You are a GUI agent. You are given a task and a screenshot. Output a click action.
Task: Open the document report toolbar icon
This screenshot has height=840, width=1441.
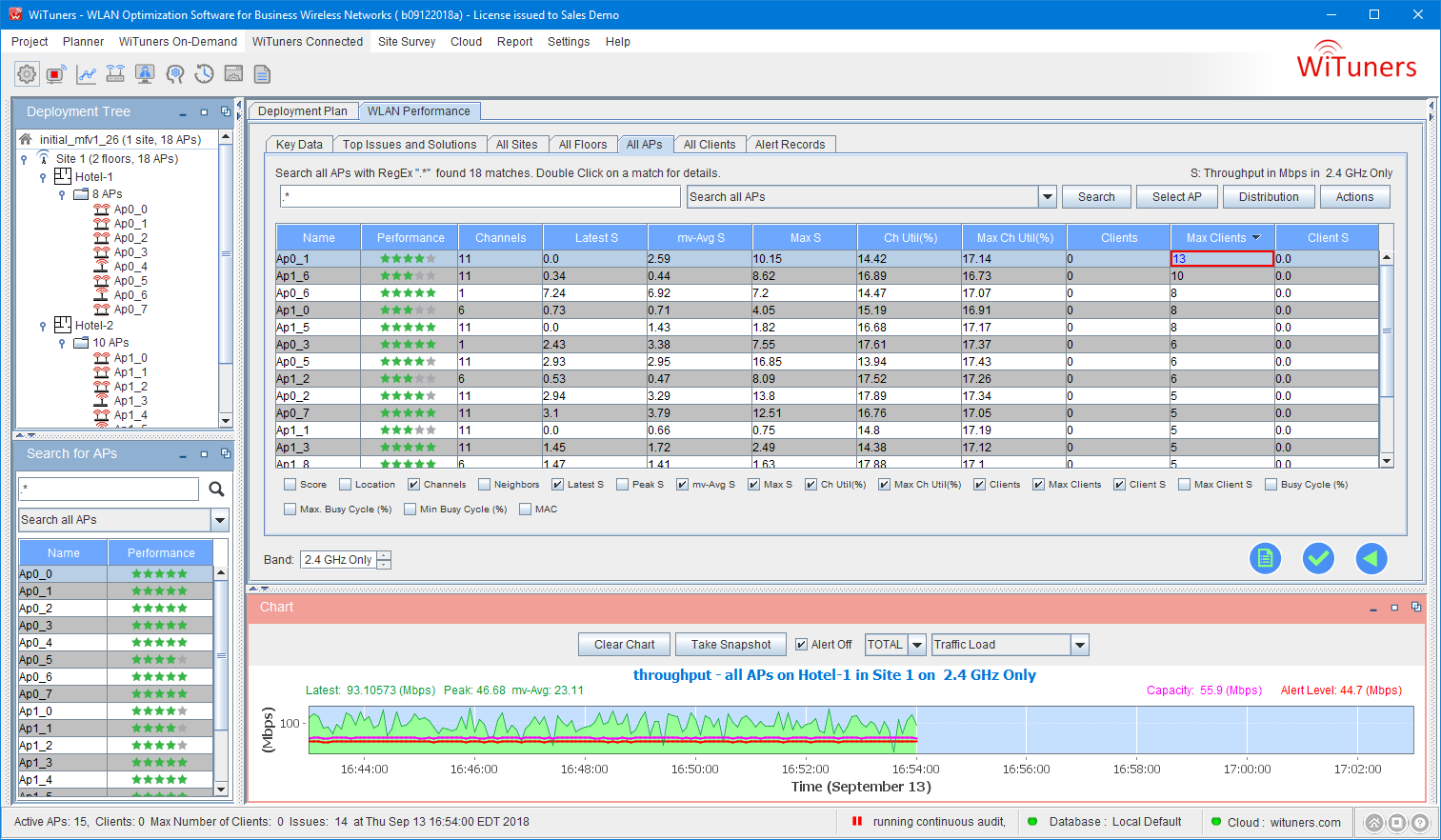[263, 74]
